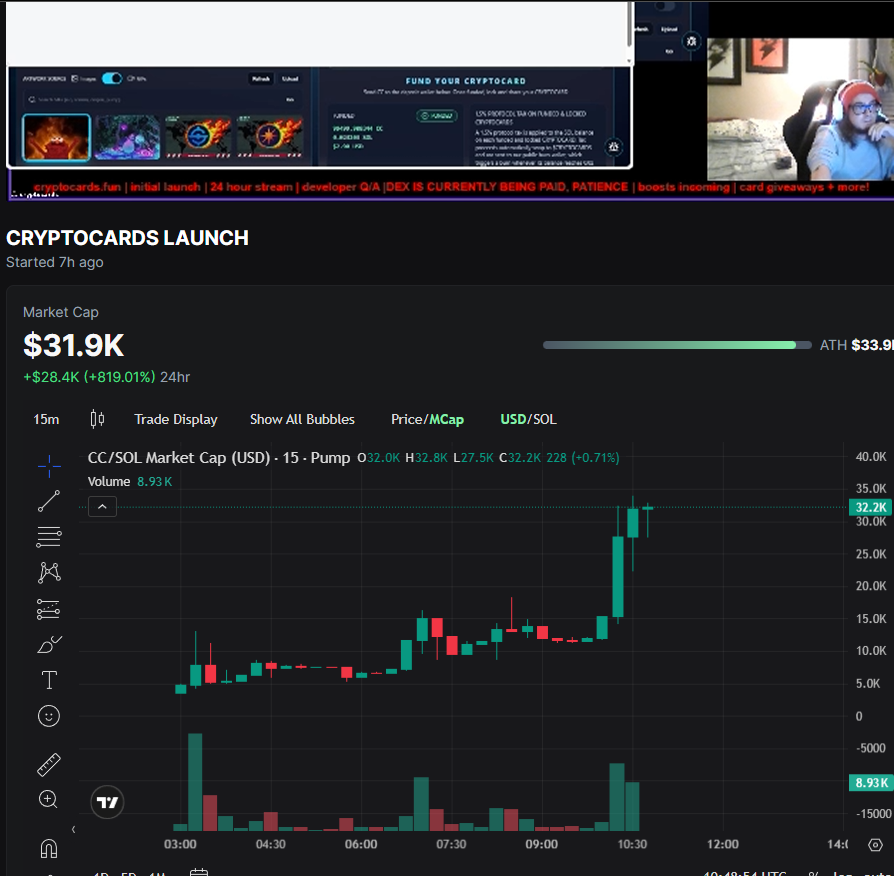Click the ATH market cap progress bar
894x876 pixels.
677,345
